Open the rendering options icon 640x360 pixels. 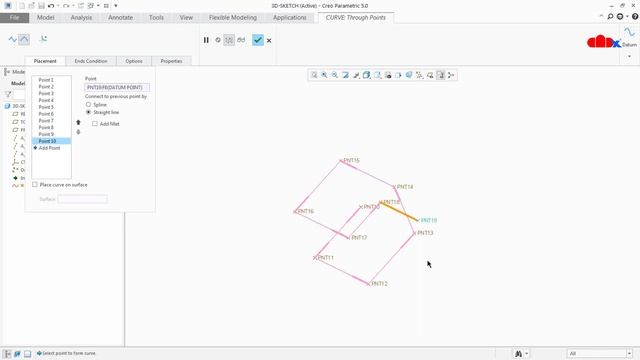pyautogui.click(x=356, y=75)
